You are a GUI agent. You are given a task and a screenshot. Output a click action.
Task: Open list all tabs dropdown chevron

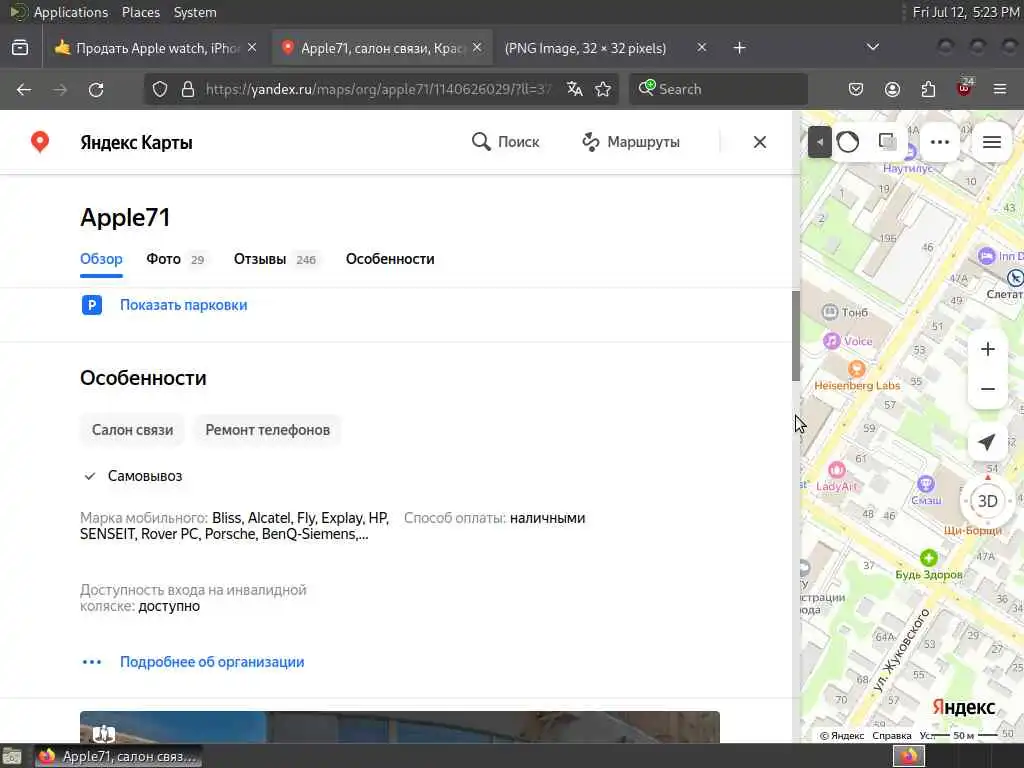pyautogui.click(x=872, y=48)
